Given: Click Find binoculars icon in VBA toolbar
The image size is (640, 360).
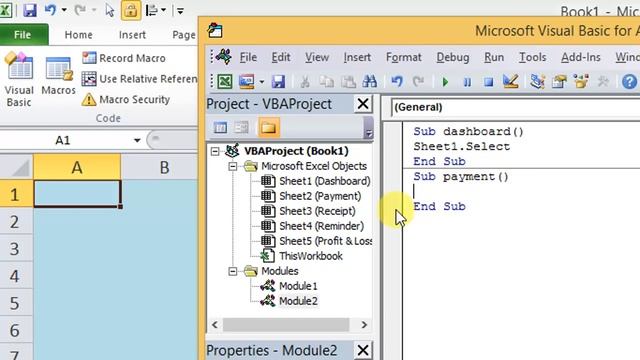Looking at the screenshot, I should coord(369,82).
